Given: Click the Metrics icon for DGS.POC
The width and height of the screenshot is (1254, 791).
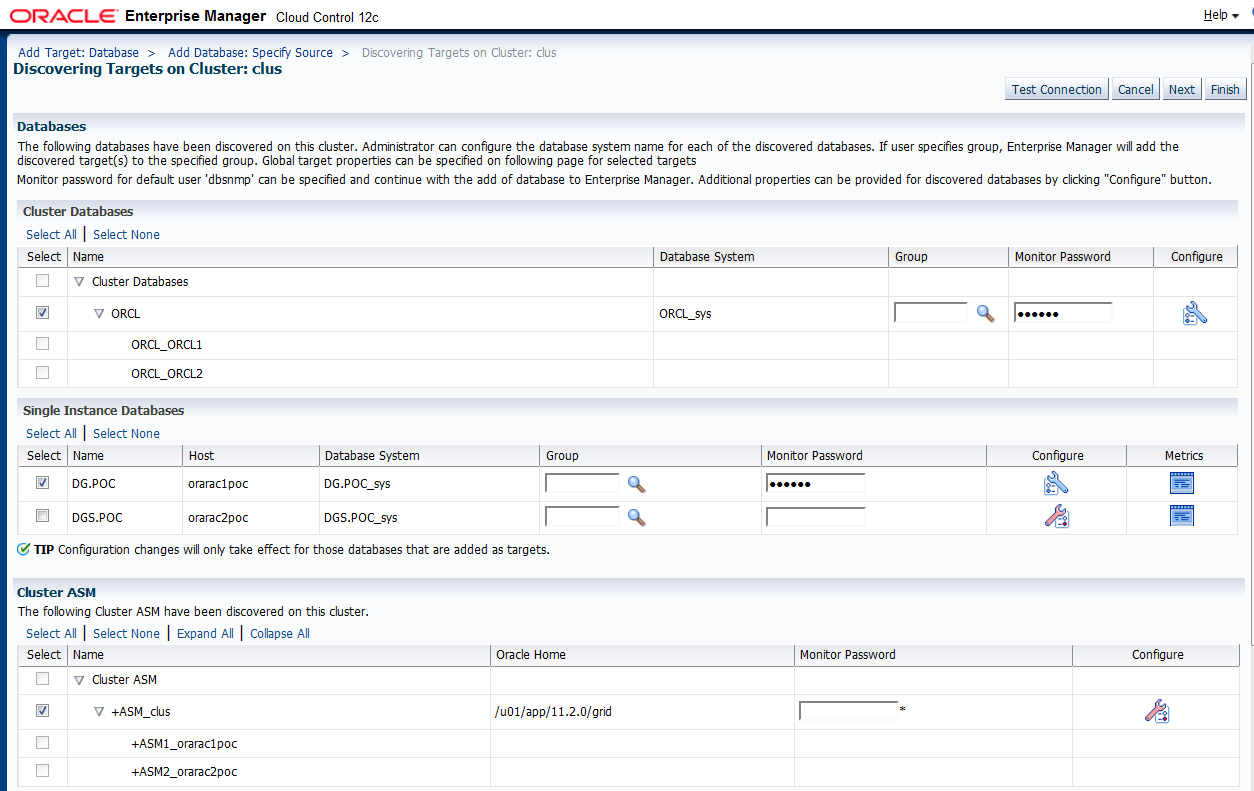Looking at the screenshot, I should 1182,515.
